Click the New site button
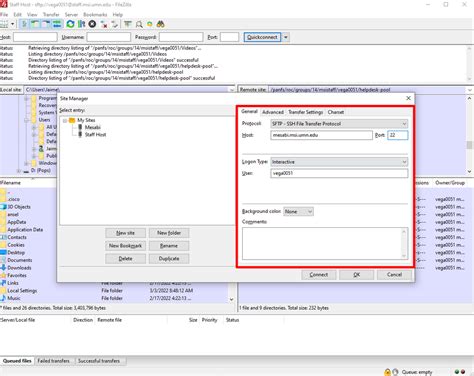 (x=125, y=233)
